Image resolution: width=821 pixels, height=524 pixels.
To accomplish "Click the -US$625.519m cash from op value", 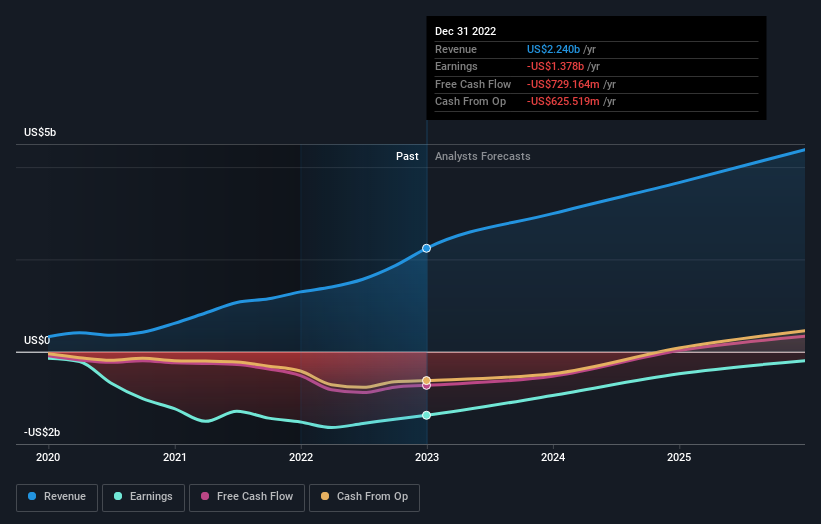I will pos(563,102).
